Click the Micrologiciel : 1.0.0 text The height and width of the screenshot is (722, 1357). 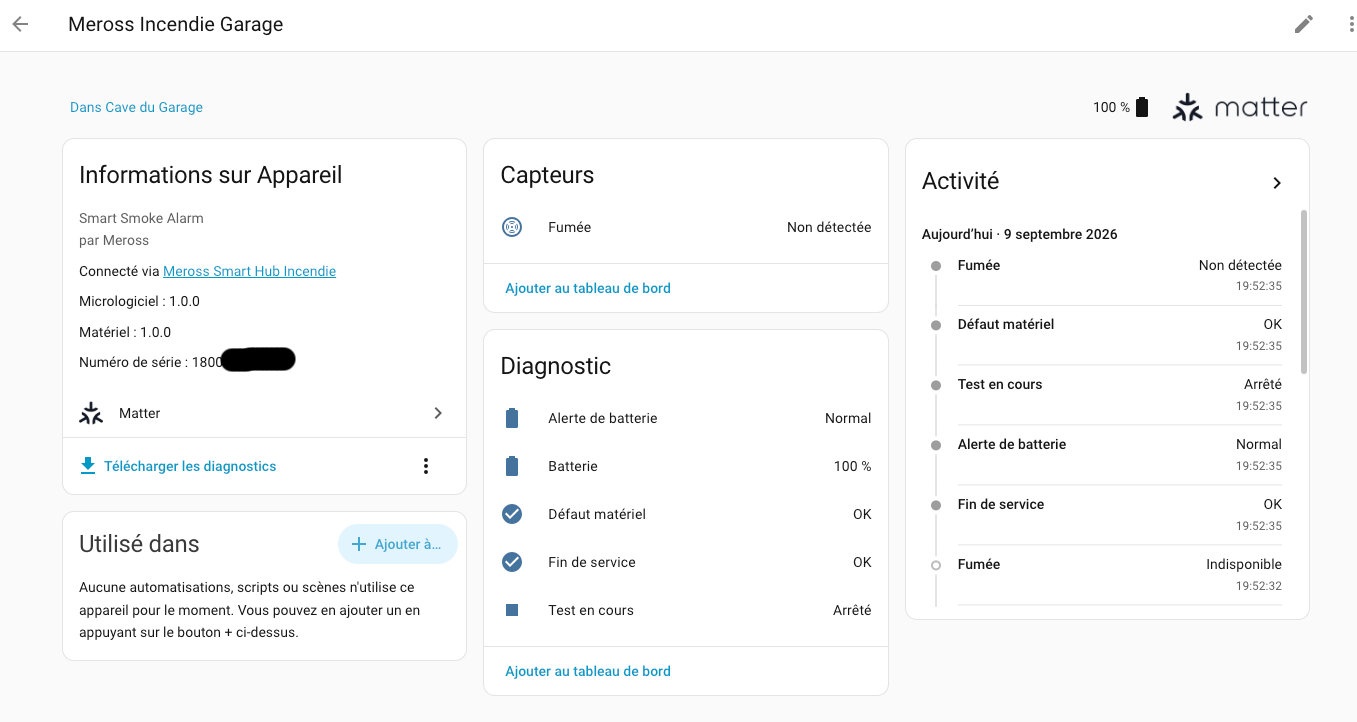click(x=139, y=301)
